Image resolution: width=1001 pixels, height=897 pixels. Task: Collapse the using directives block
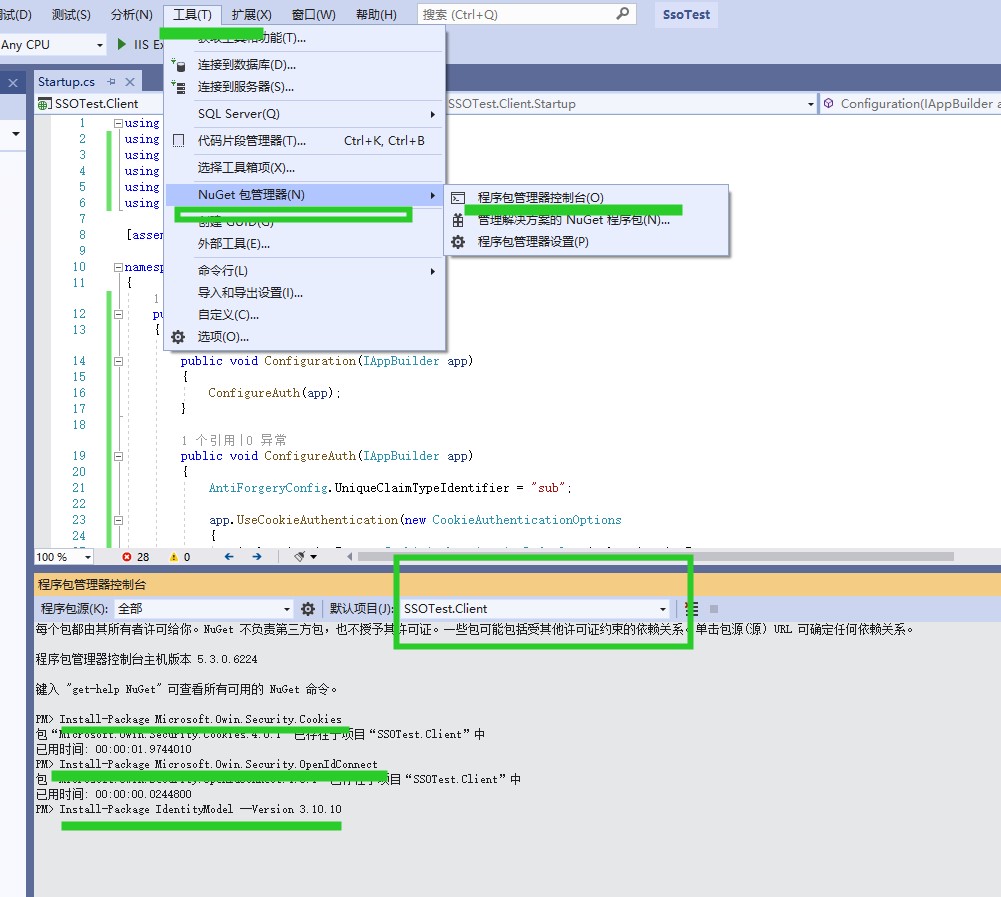pos(118,124)
